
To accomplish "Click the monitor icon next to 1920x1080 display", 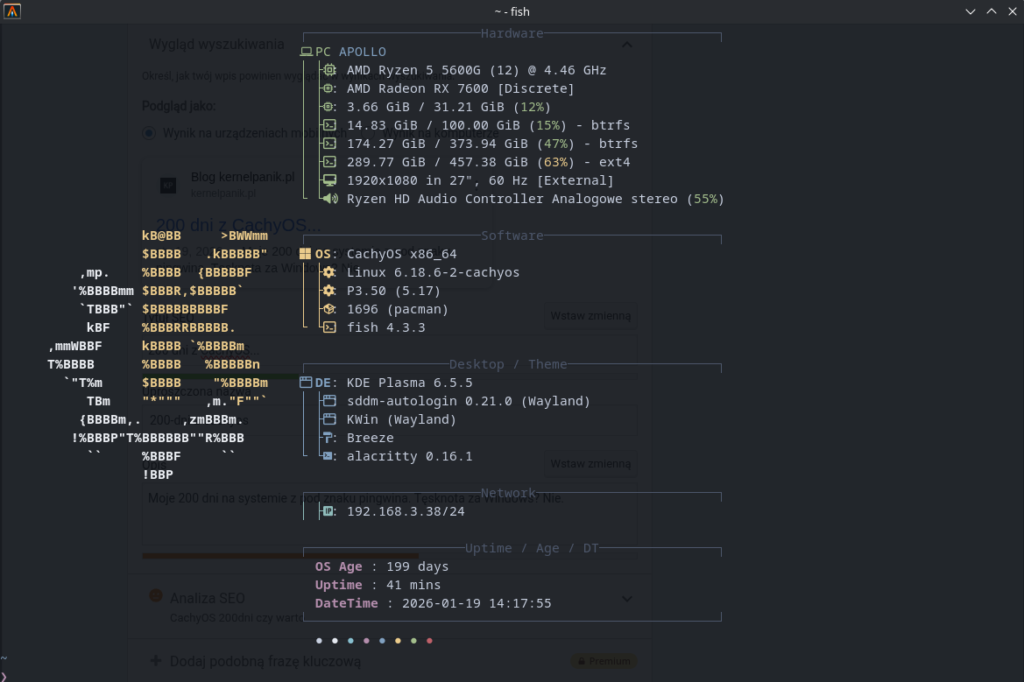I will tap(329, 180).
